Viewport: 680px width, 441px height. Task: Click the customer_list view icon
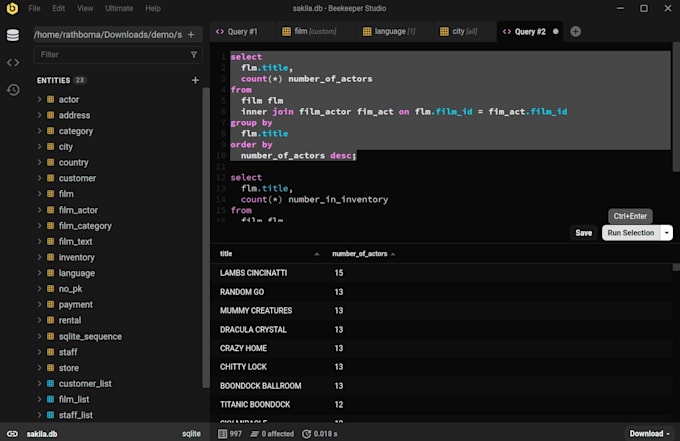tap(50, 383)
